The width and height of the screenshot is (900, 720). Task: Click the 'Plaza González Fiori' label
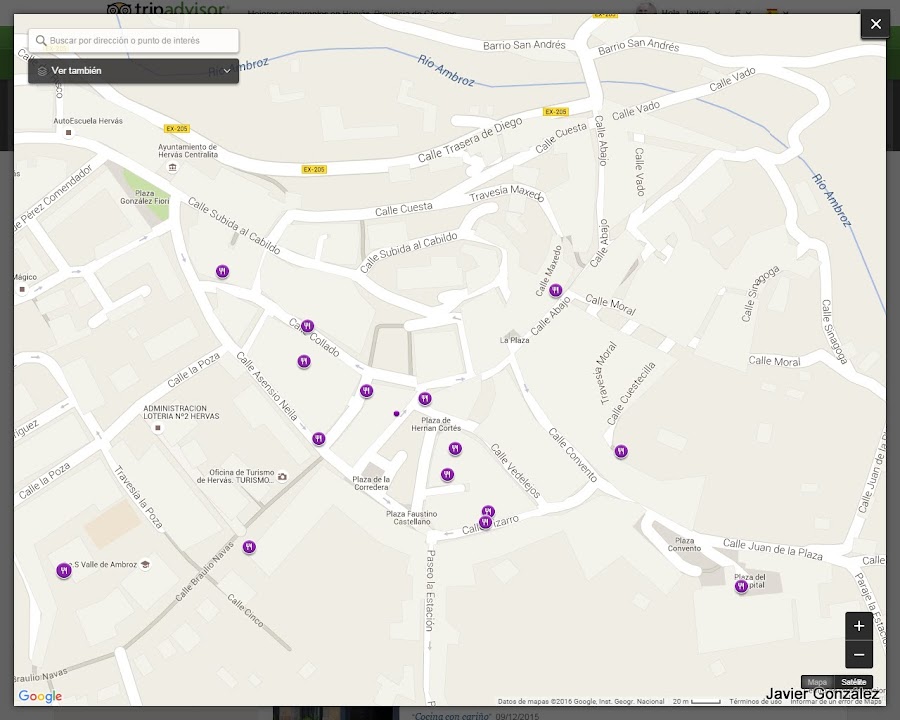click(145, 197)
